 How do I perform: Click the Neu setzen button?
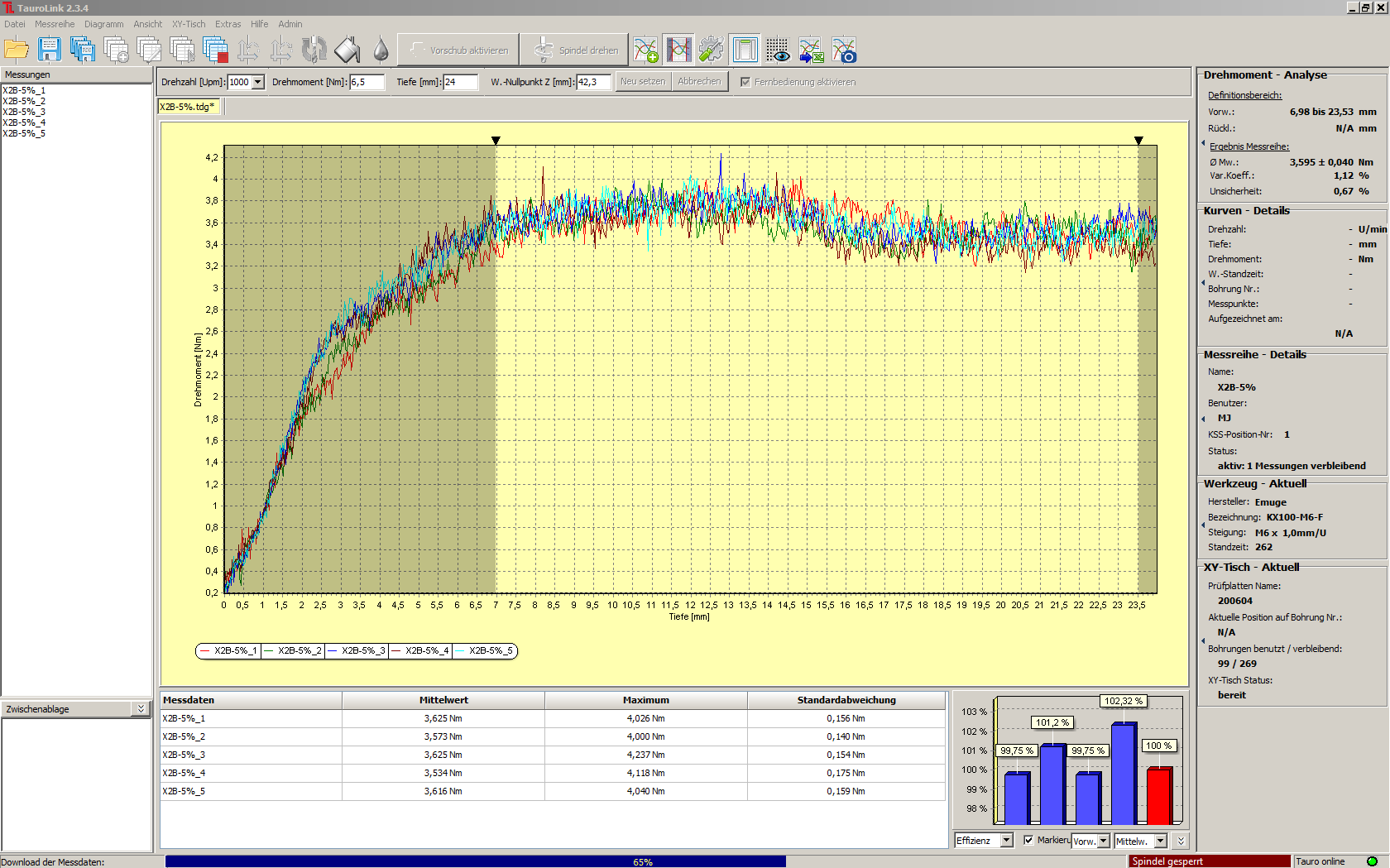pos(643,81)
